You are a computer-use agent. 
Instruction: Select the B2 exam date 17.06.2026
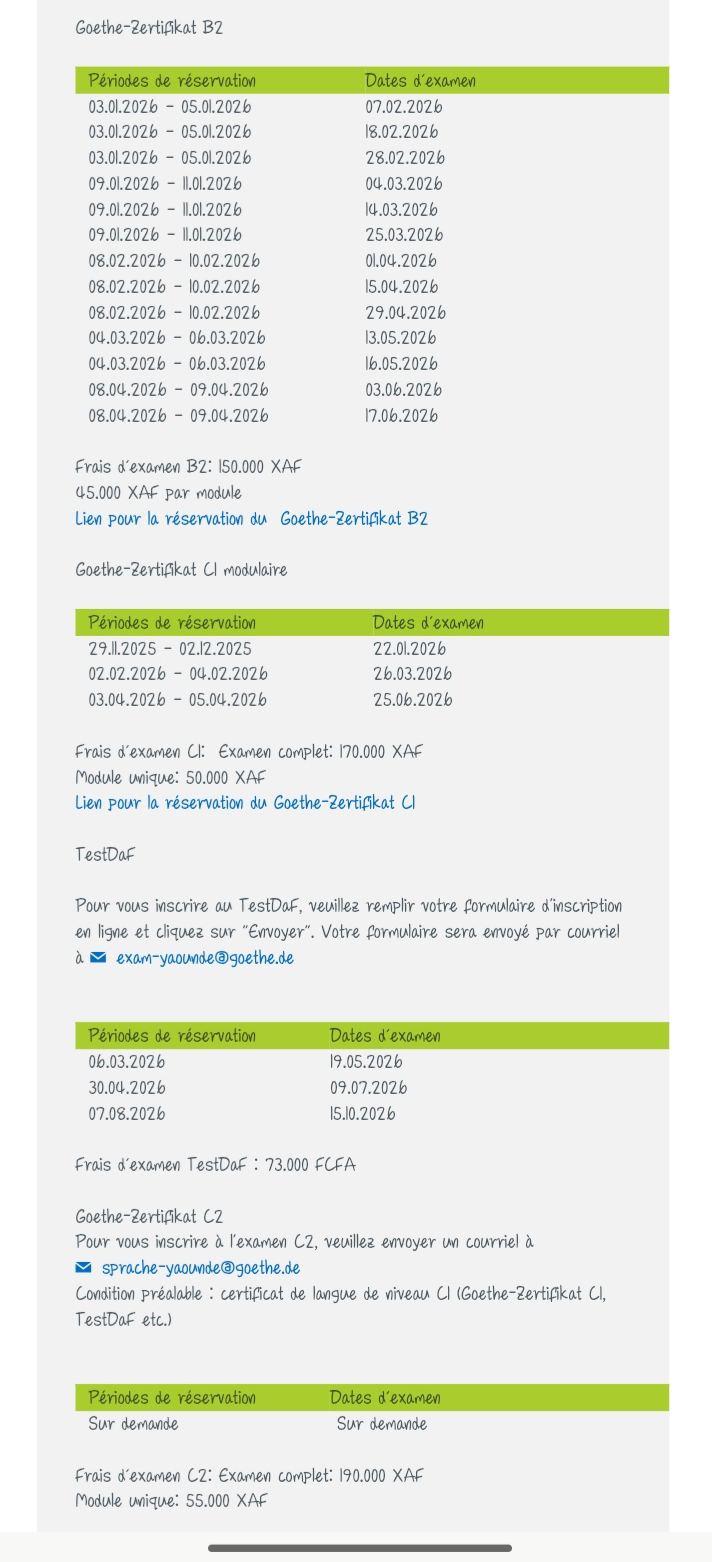(x=401, y=416)
